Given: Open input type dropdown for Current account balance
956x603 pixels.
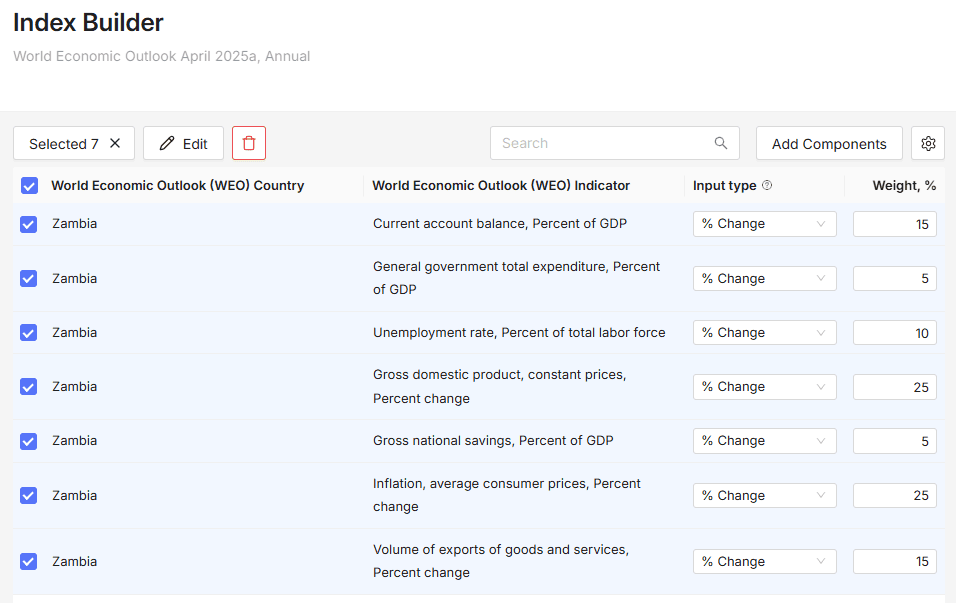Looking at the screenshot, I should 765,224.
